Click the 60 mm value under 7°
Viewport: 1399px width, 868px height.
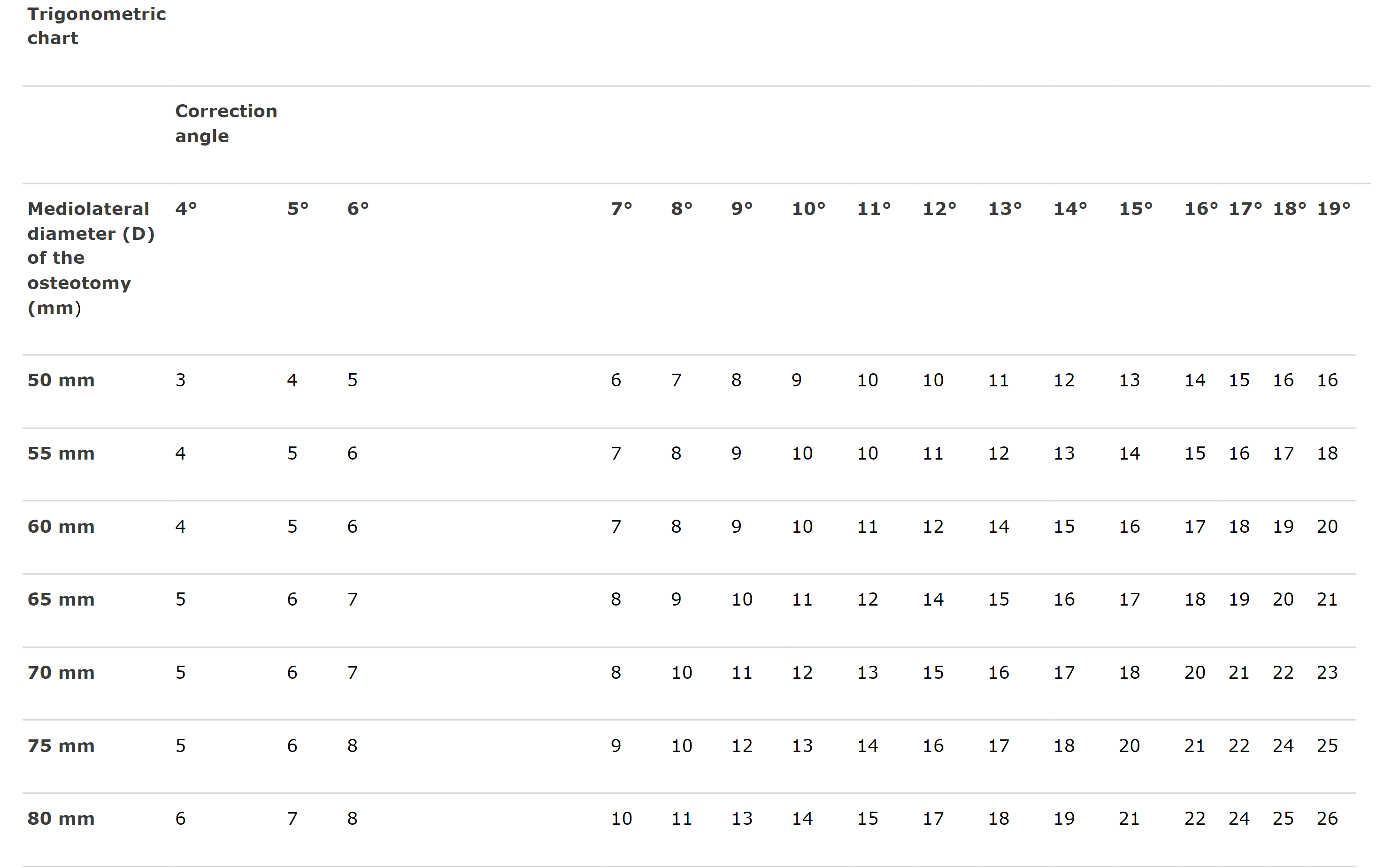[616, 526]
